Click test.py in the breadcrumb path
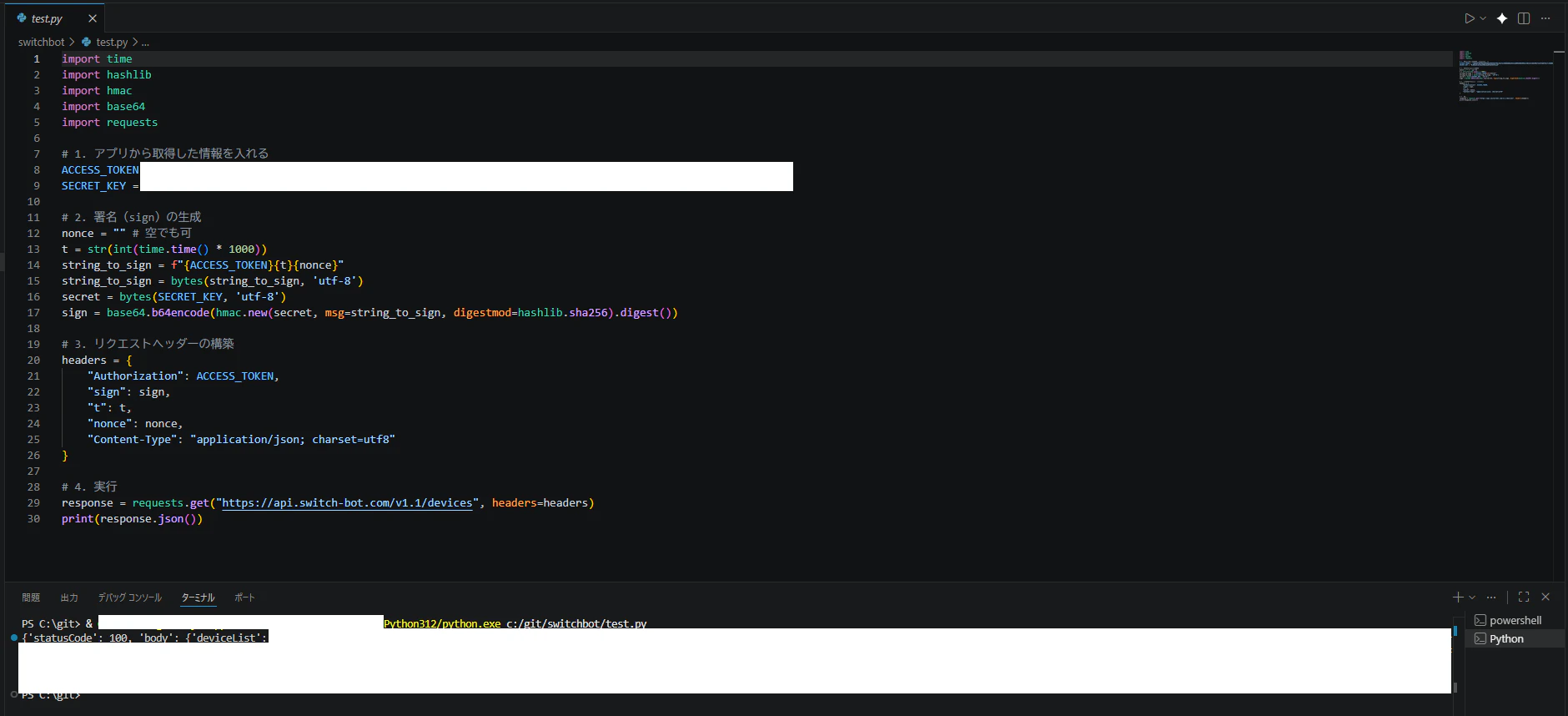The width and height of the screenshot is (1568, 716). coord(112,42)
